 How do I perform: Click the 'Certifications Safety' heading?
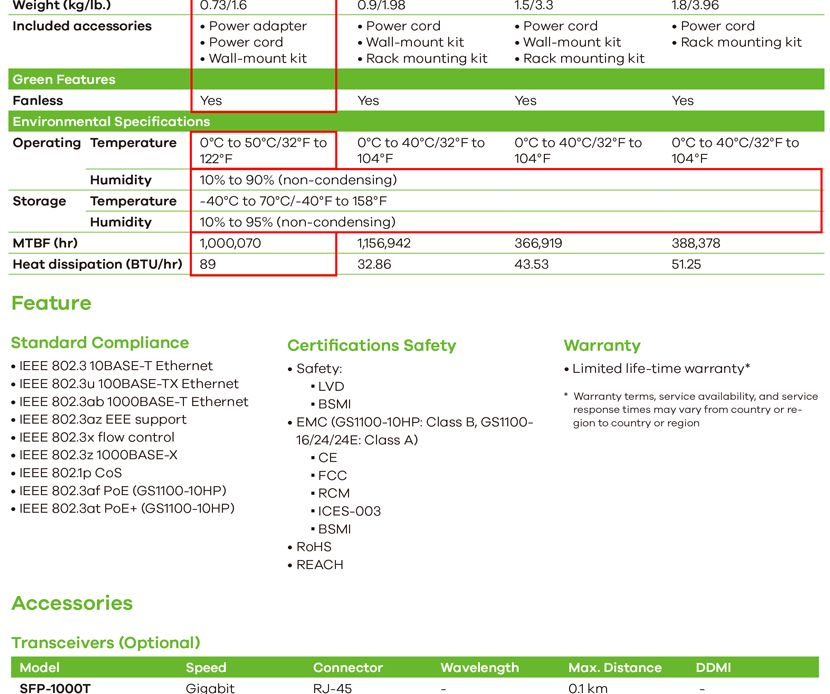tap(372, 346)
